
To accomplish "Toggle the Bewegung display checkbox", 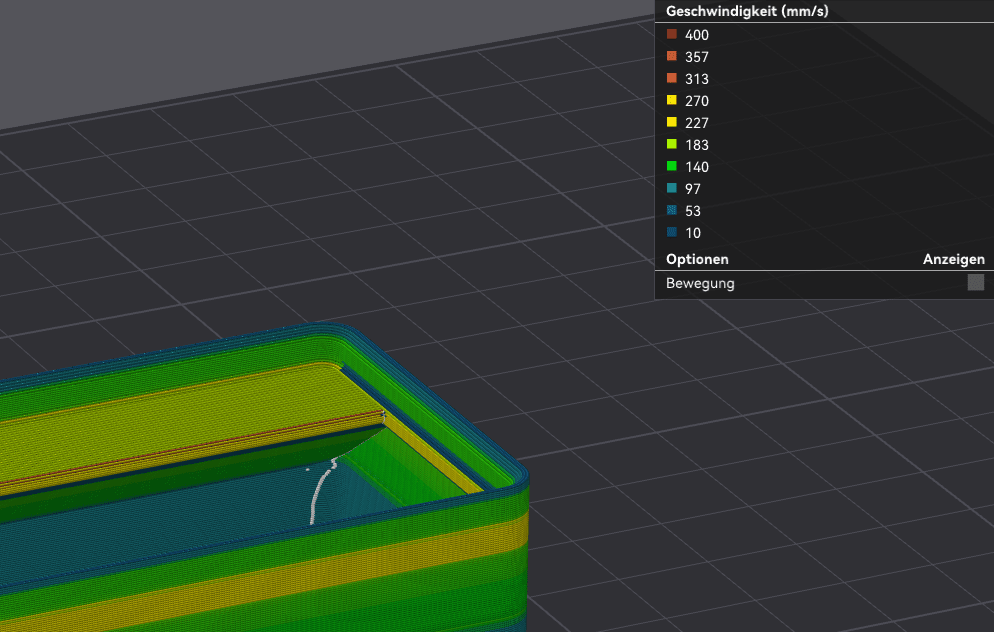I will point(976,283).
